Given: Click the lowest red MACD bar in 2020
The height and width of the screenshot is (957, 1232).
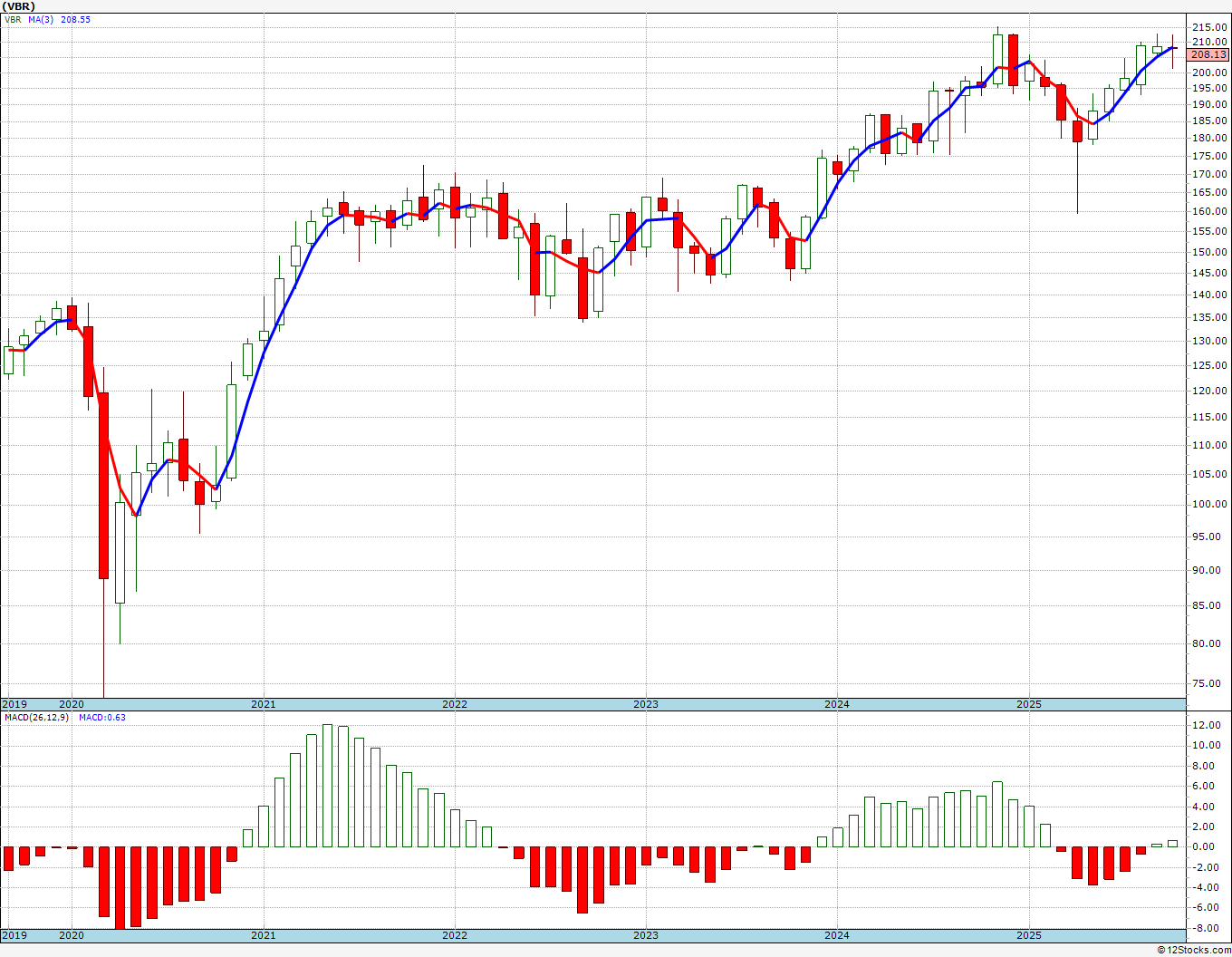Looking at the screenshot, I should pyautogui.click(x=120, y=887).
